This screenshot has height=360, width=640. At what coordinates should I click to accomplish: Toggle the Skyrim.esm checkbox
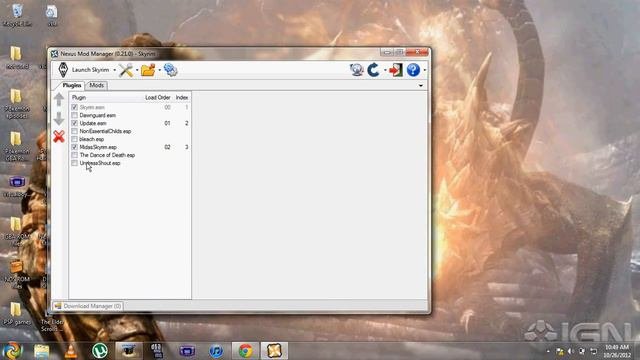point(74,107)
